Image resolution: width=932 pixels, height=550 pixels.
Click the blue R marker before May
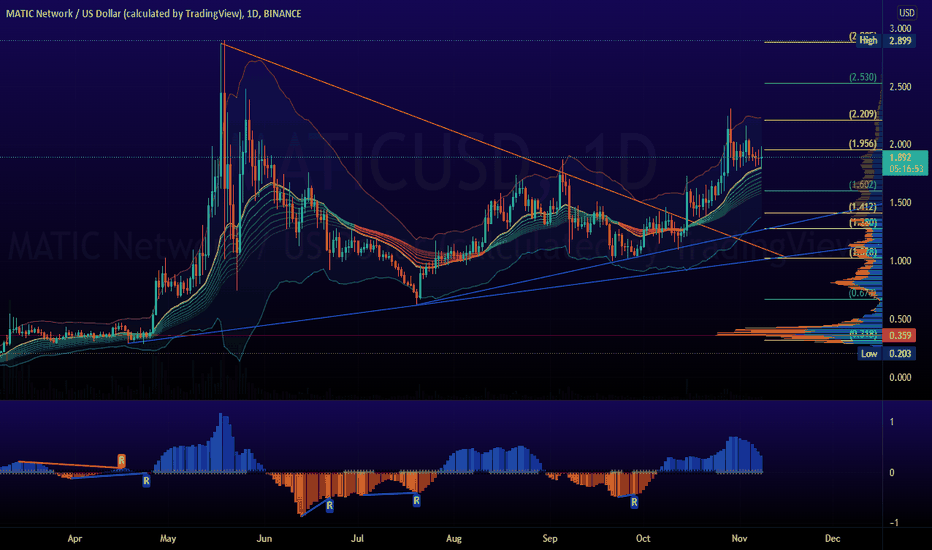point(146,481)
